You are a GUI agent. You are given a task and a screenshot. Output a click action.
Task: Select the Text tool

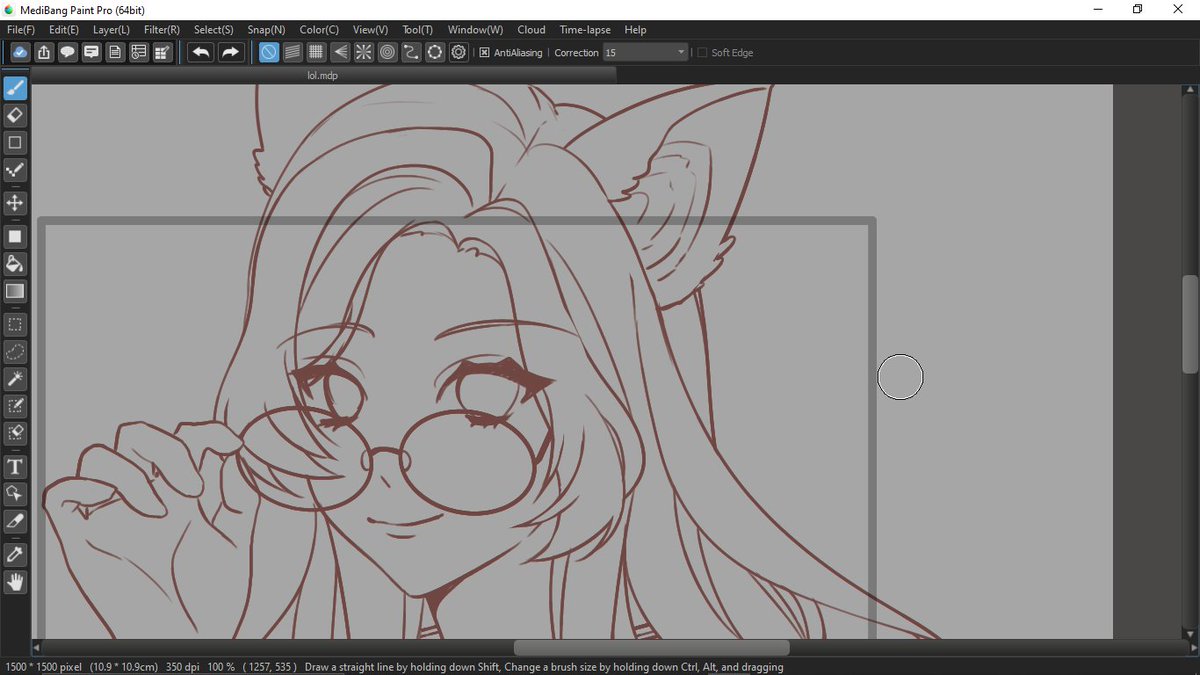[x=15, y=467]
